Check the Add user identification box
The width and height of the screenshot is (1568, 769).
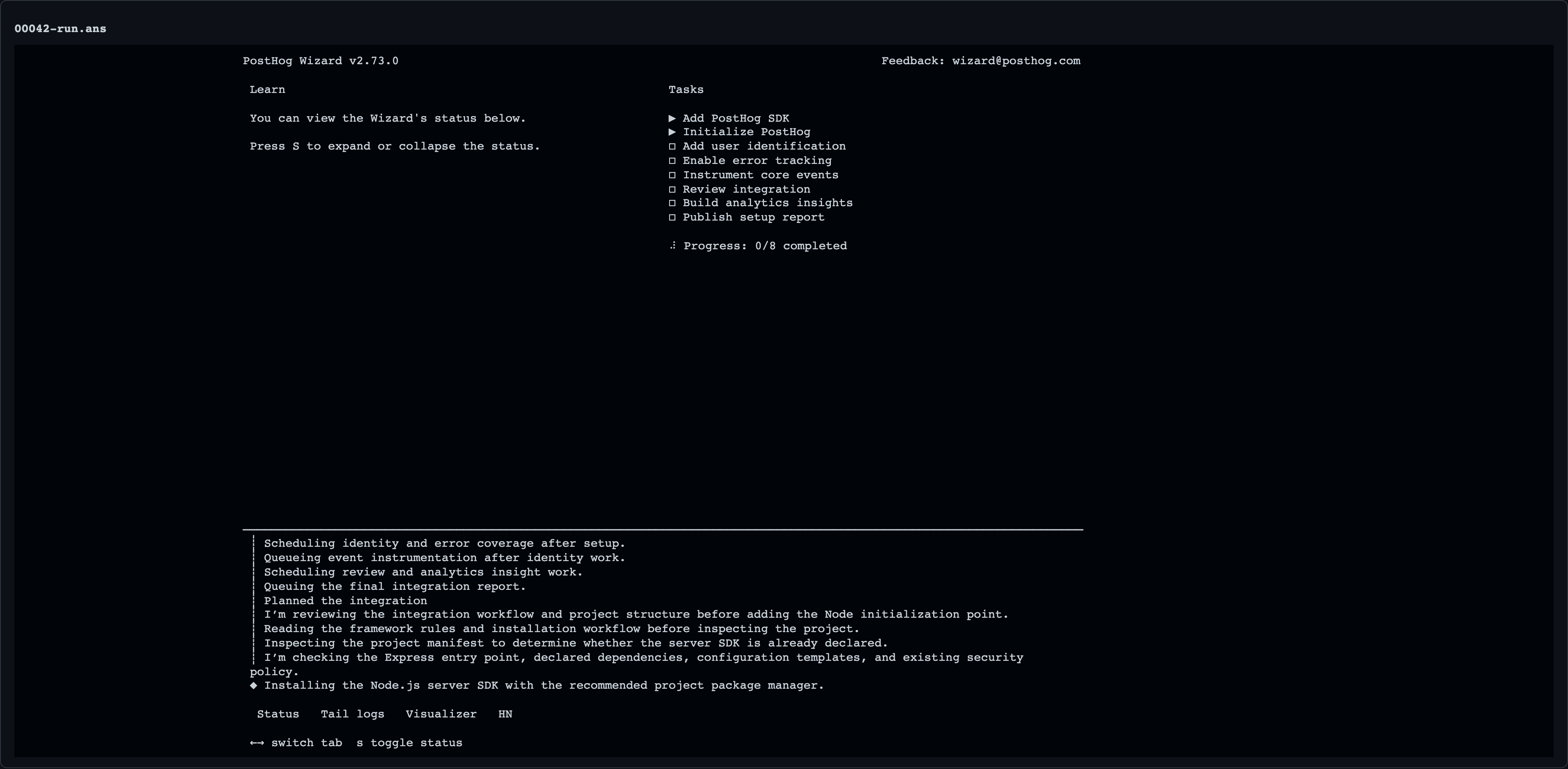click(x=672, y=146)
